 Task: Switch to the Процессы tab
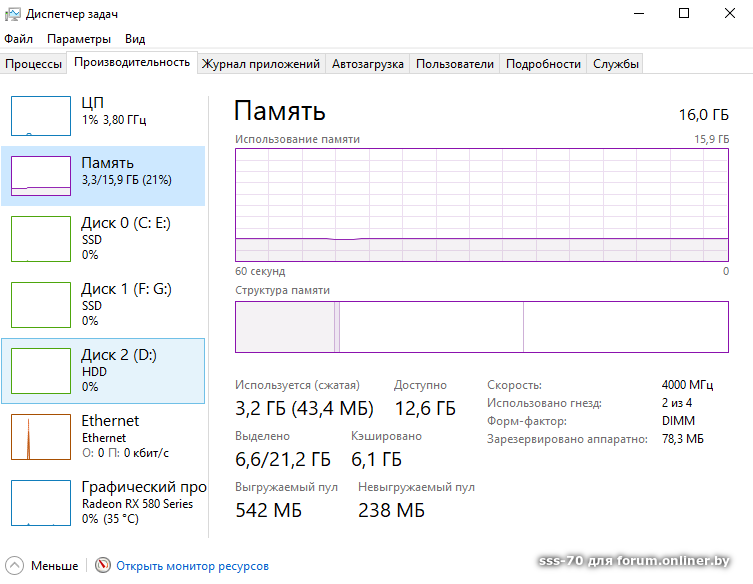pyautogui.click(x=34, y=64)
